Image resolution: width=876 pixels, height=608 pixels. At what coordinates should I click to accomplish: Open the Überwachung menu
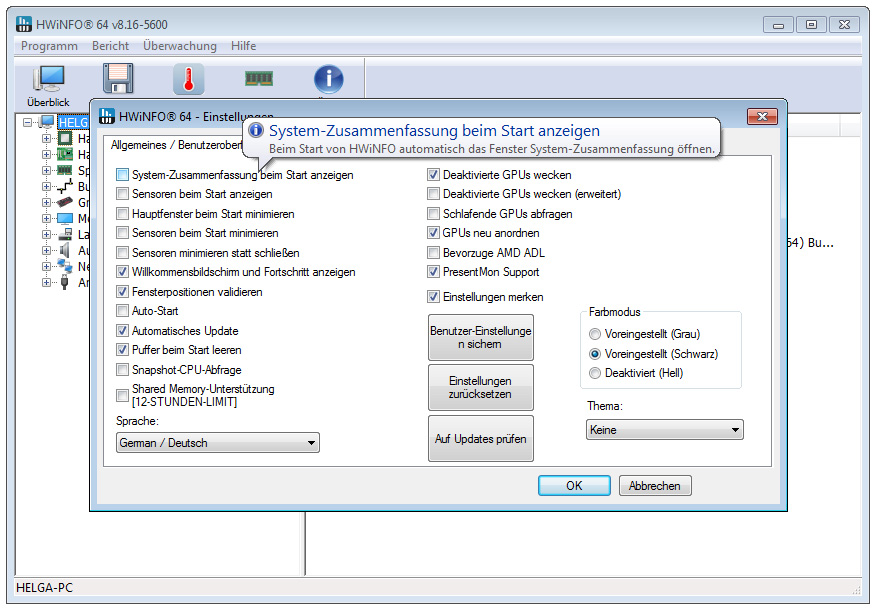coord(179,46)
